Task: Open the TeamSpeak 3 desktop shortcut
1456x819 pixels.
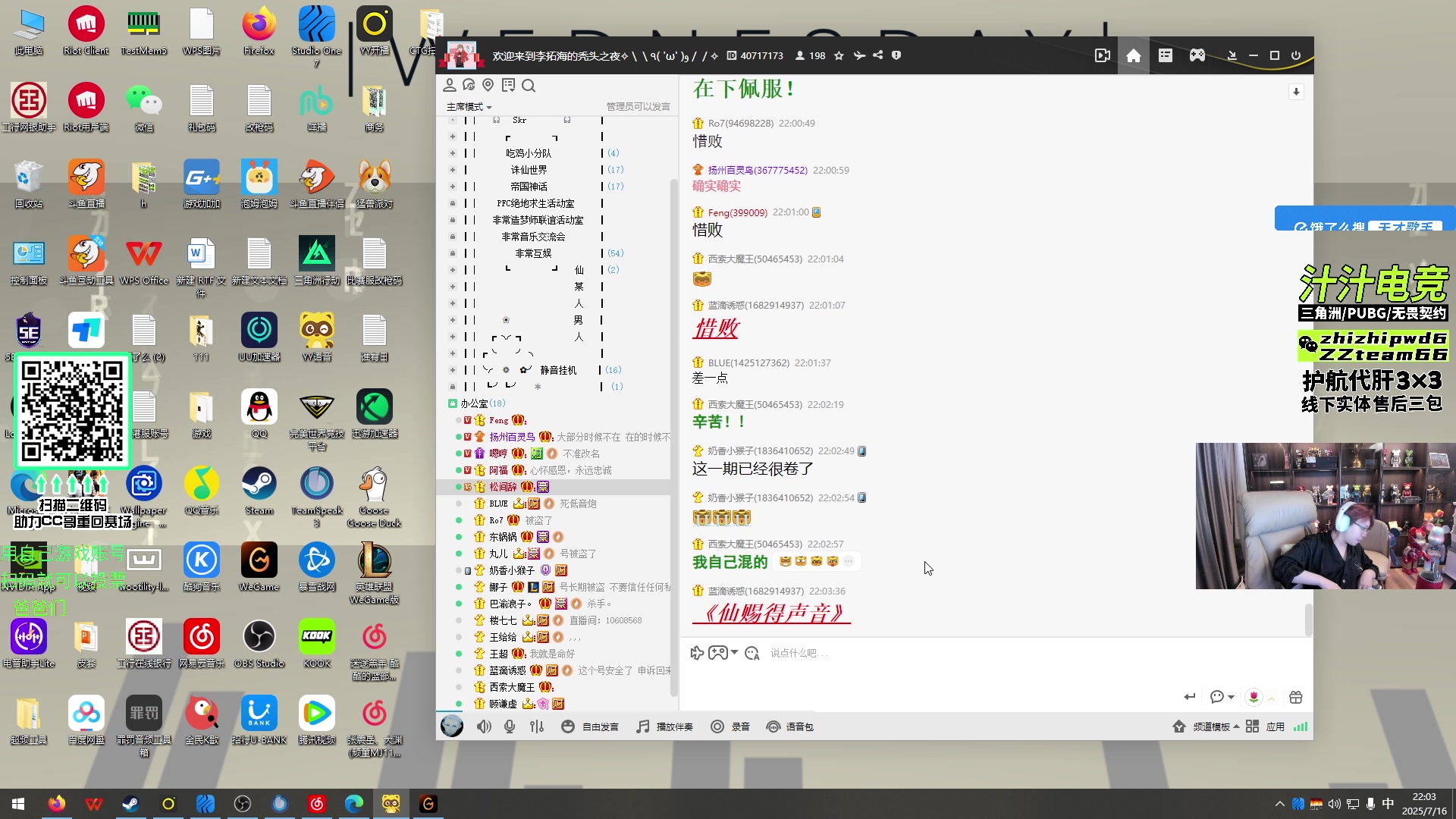Action: coord(317,497)
